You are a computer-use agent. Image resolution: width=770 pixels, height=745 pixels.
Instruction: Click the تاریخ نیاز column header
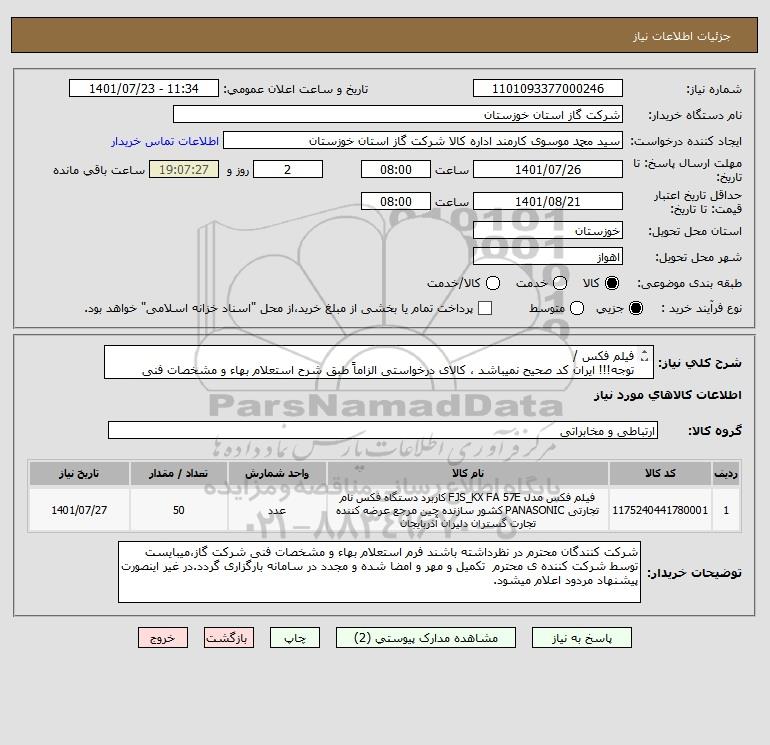(x=79, y=473)
